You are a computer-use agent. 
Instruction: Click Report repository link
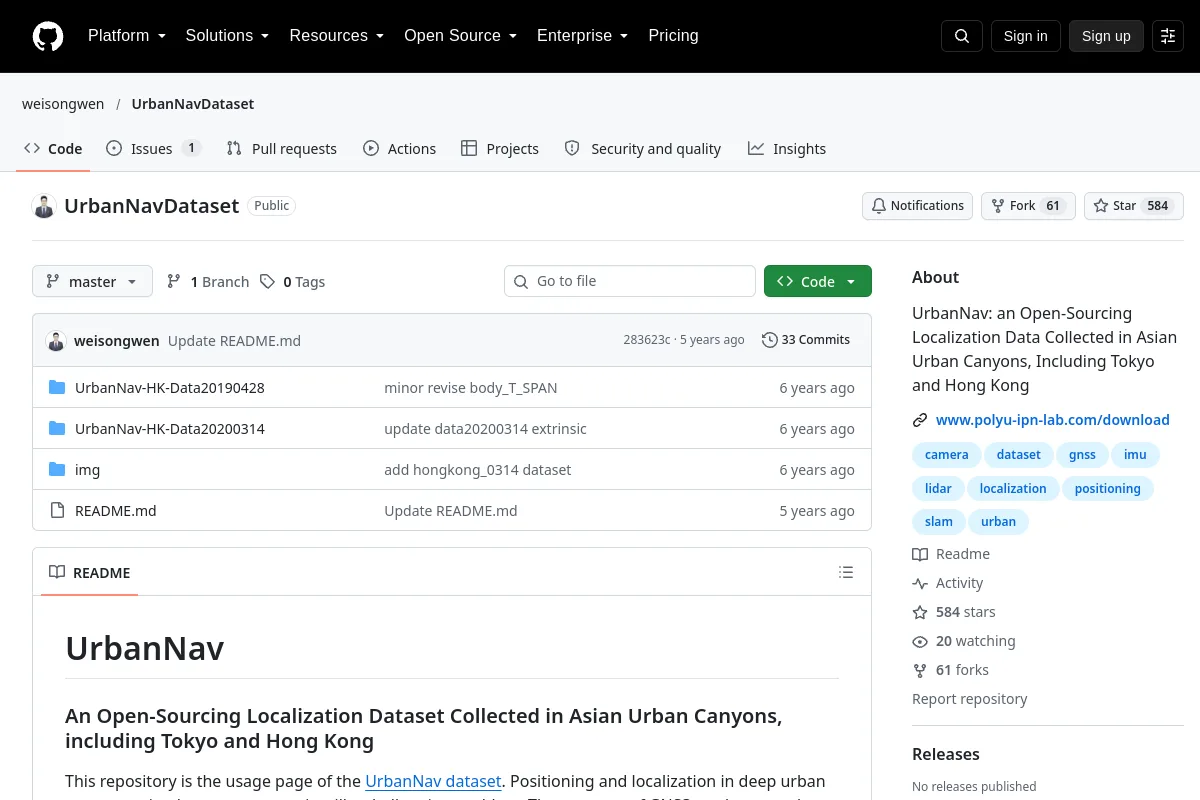pyautogui.click(x=970, y=699)
